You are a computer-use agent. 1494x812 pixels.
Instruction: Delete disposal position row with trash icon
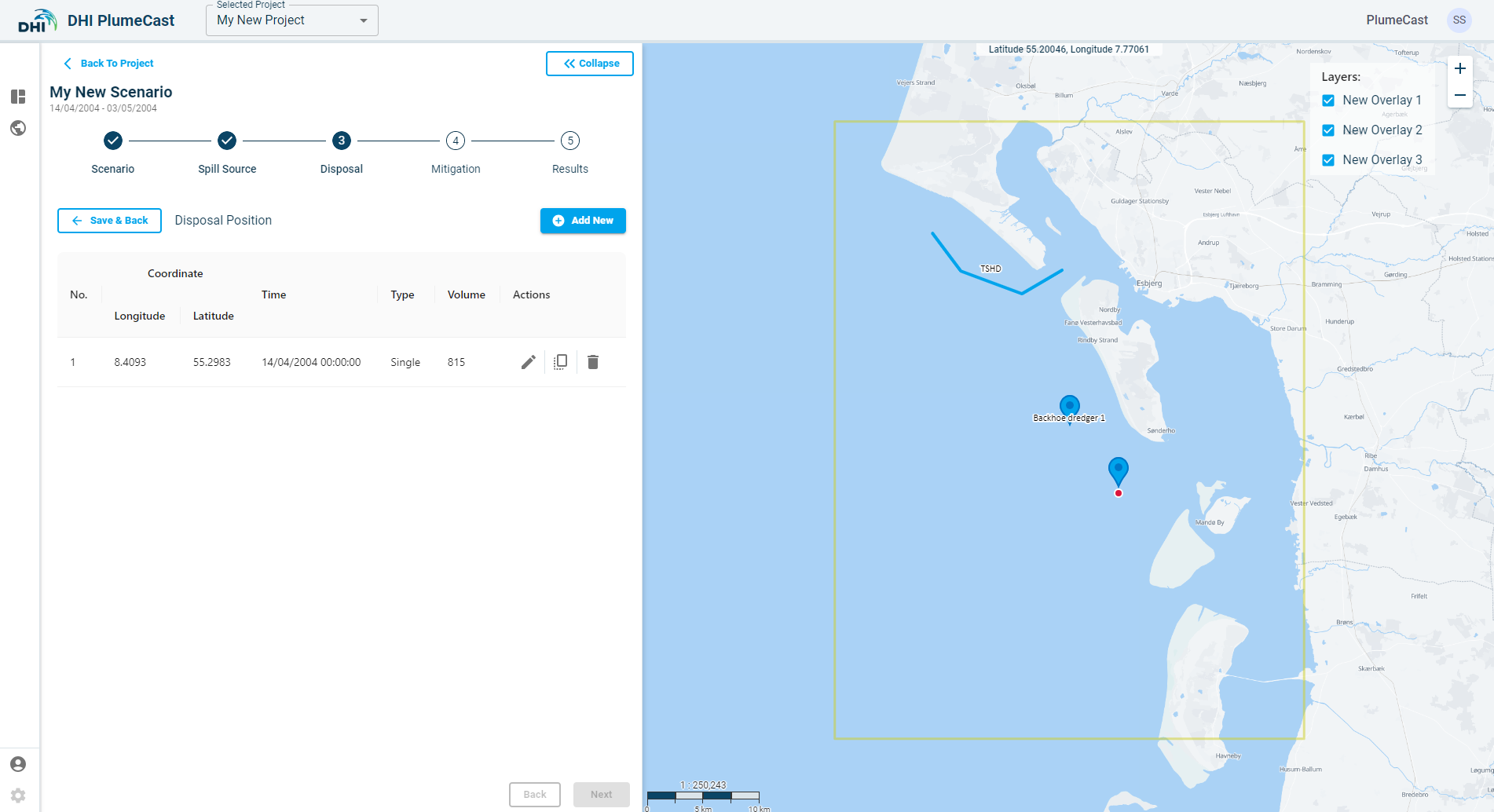[x=593, y=362]
